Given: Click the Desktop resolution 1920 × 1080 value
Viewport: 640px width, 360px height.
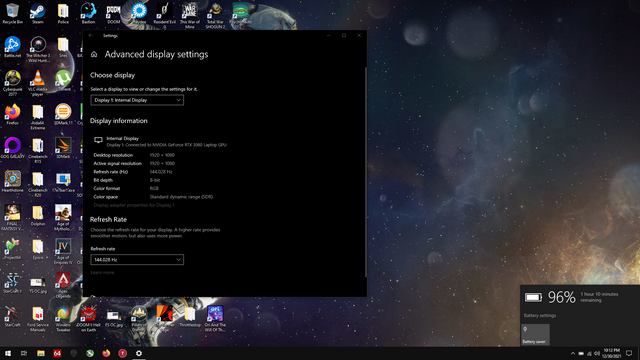Looking at the screenshot, I should click(x=162, y=155).
